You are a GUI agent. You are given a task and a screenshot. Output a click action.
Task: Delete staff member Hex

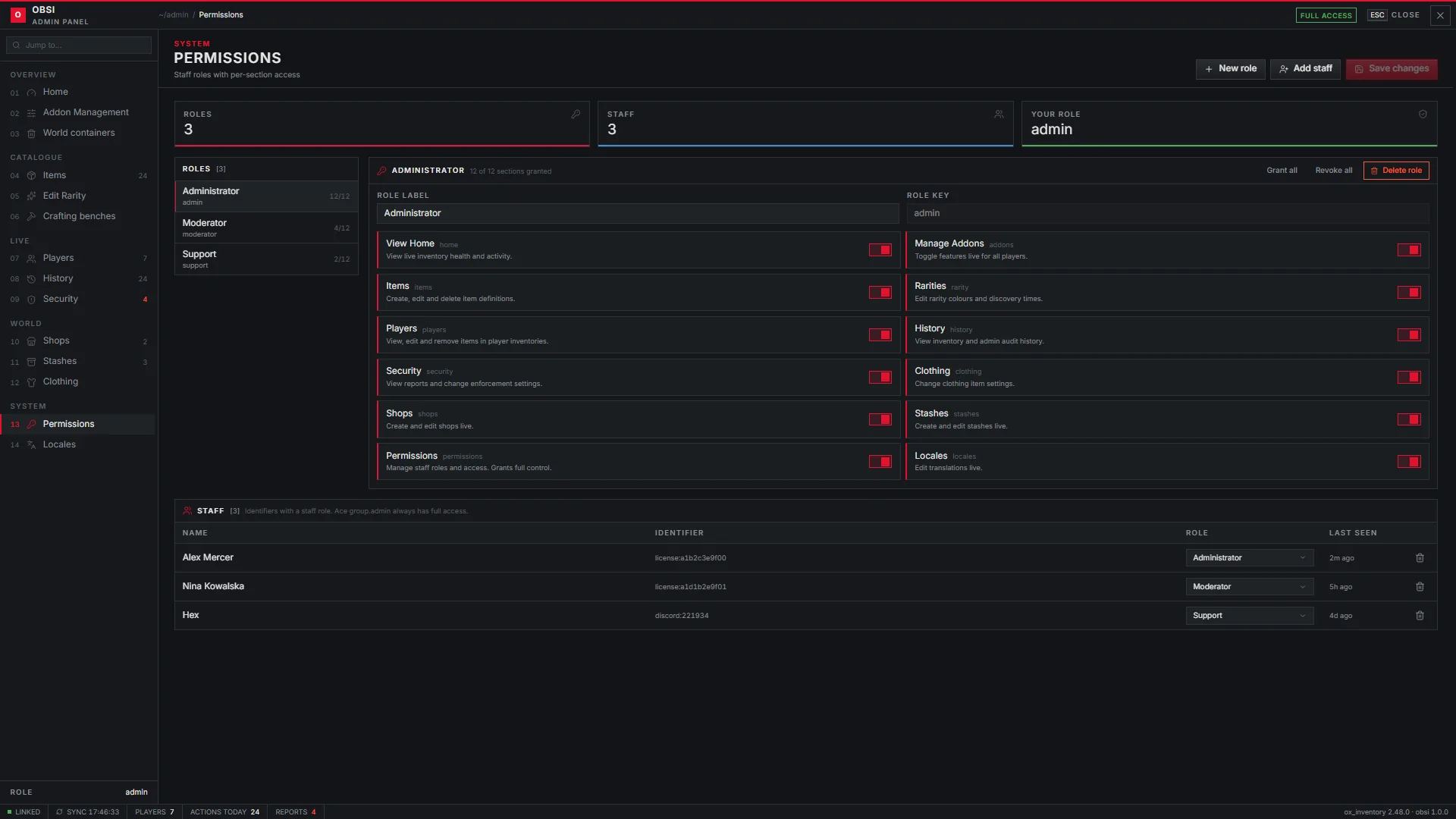coord(1420,616)
